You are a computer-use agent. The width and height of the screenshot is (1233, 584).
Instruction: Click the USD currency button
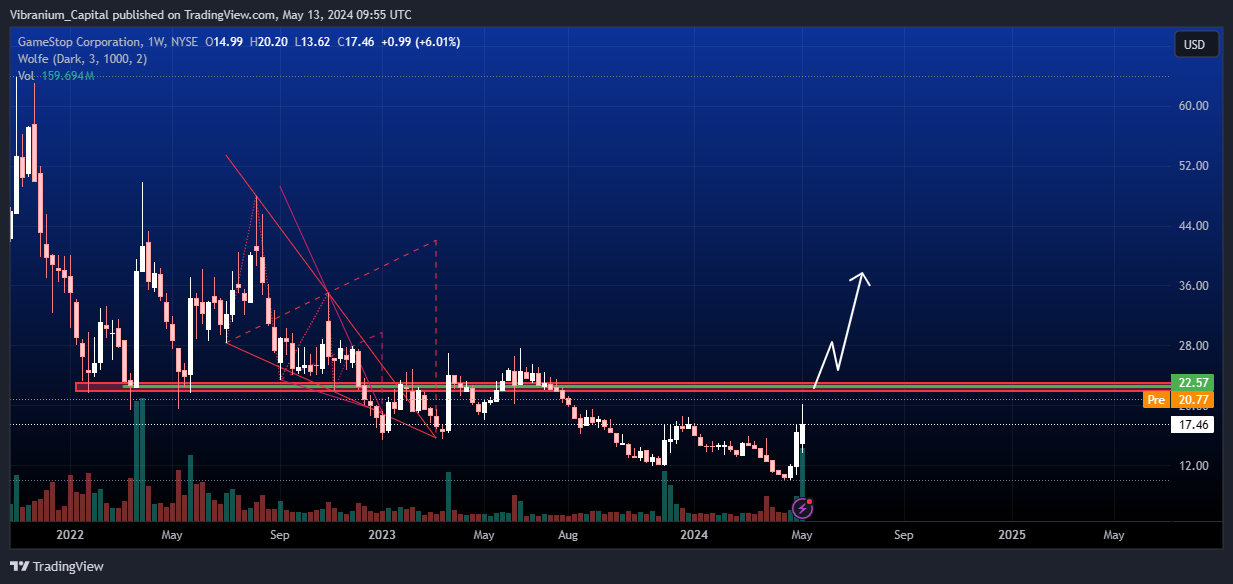(1194, 45)
